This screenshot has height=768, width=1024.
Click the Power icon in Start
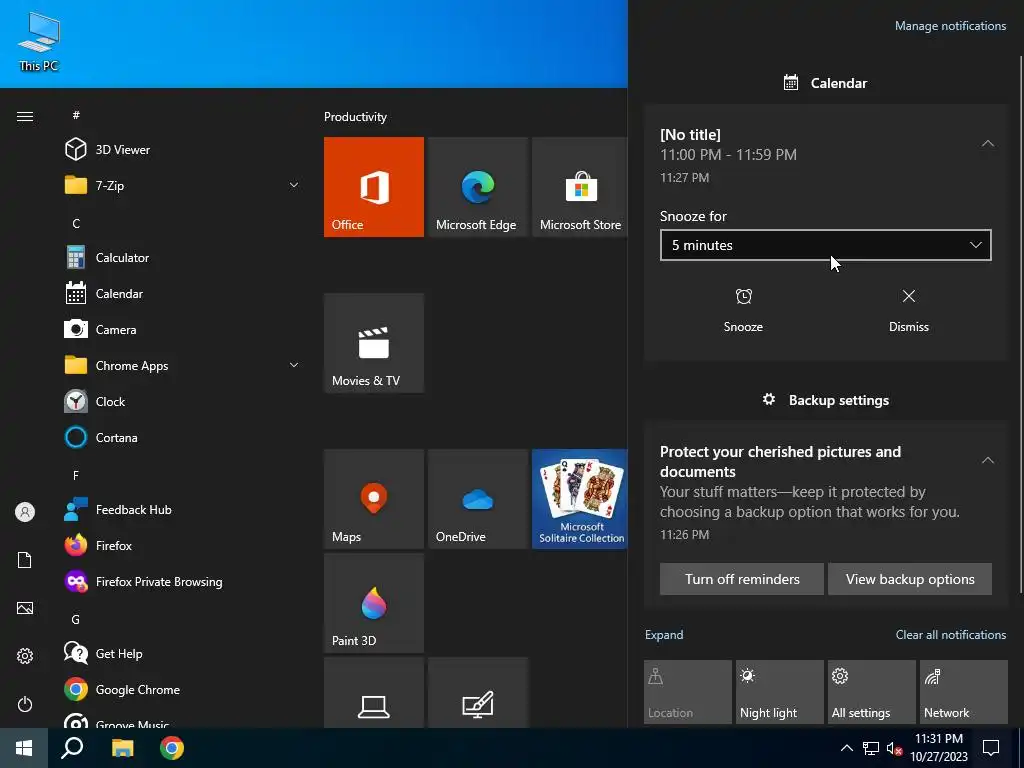[x=25, y=704]
